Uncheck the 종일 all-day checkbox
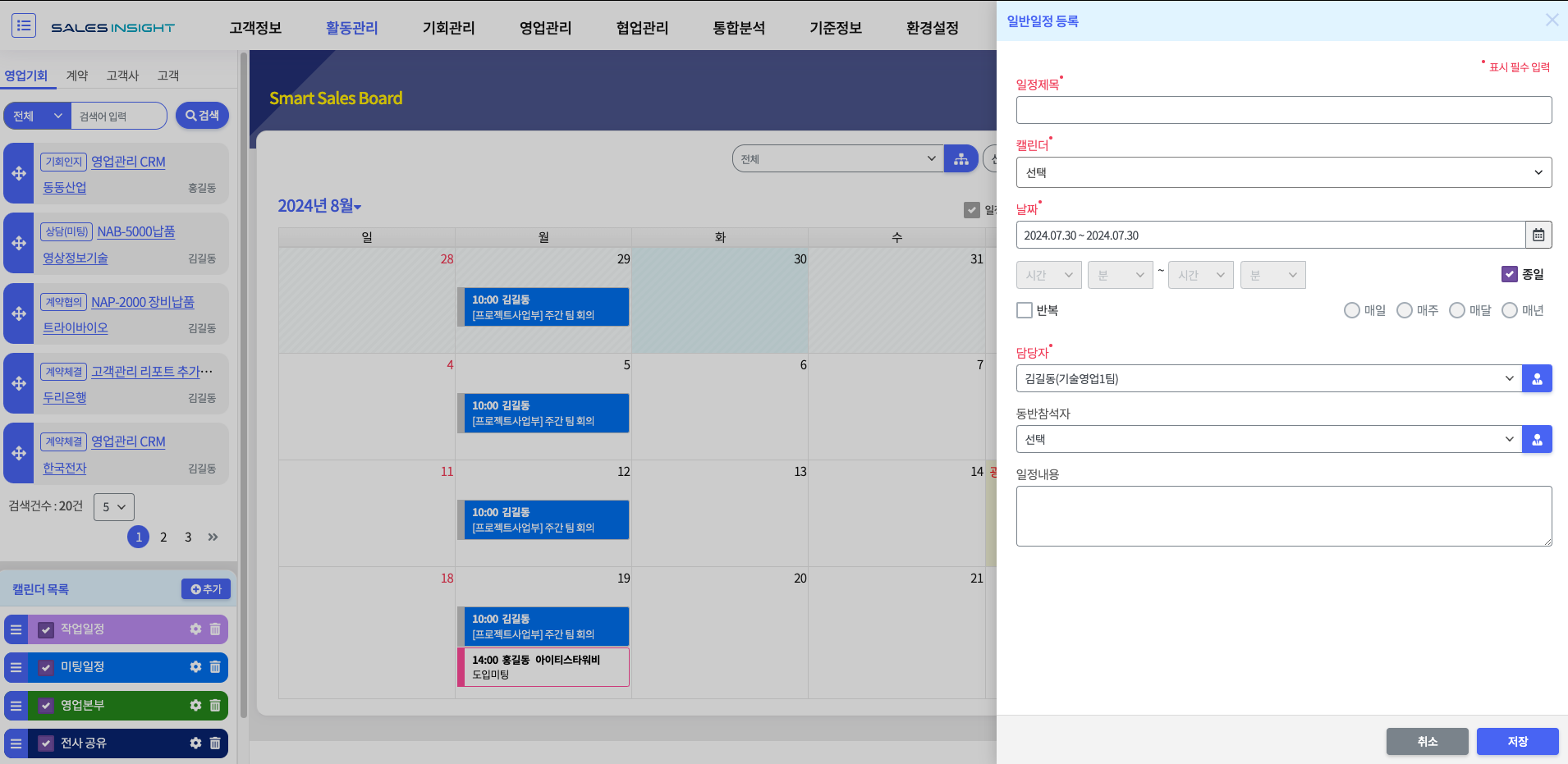 click(x=1509, y=274)
